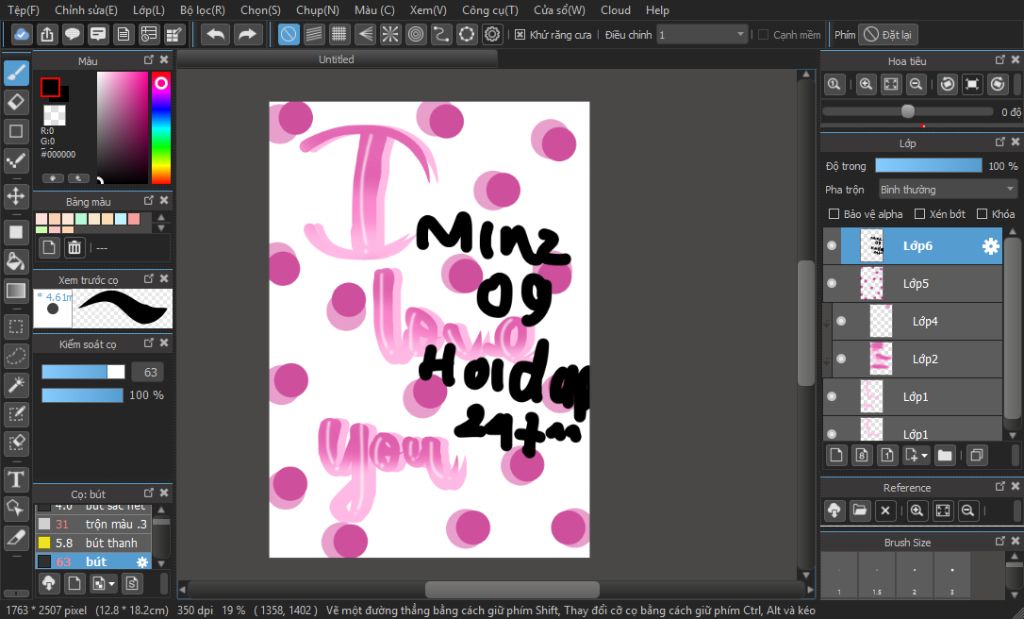Enable circle snap icon

(x=416, y=35)
